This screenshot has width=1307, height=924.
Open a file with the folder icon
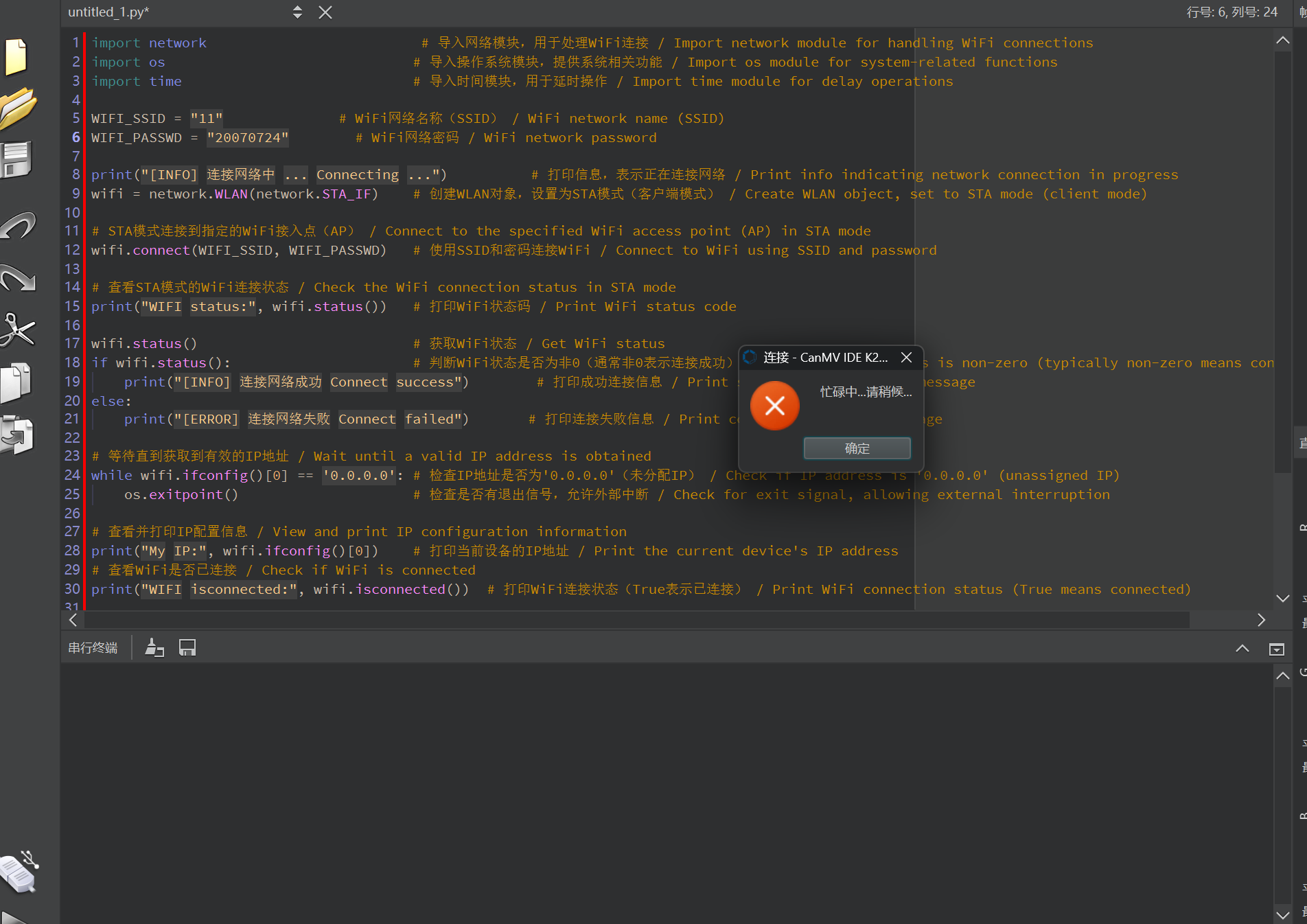[18, 108]
